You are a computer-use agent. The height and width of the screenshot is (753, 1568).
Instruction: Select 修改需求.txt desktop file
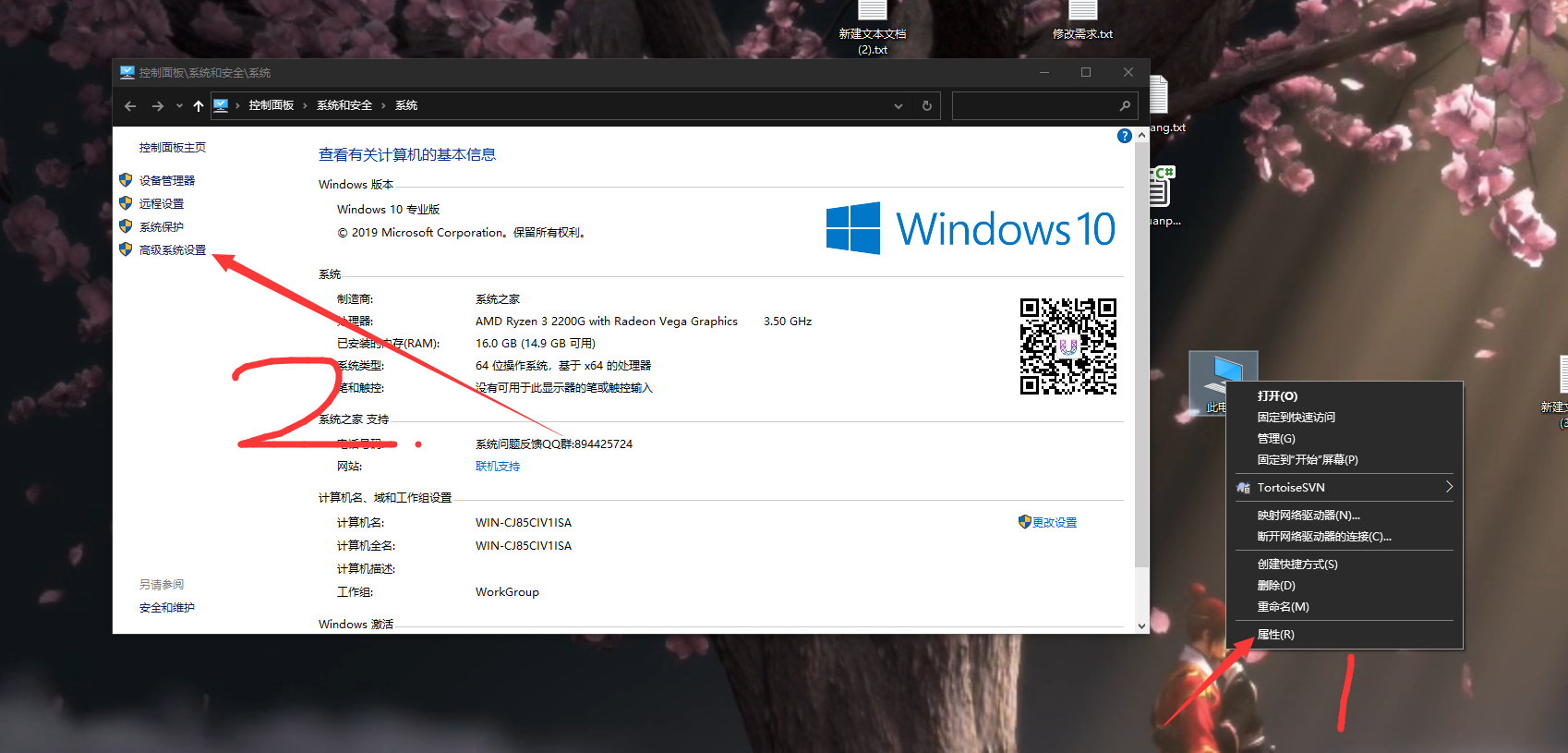(x=1082, y=20)
